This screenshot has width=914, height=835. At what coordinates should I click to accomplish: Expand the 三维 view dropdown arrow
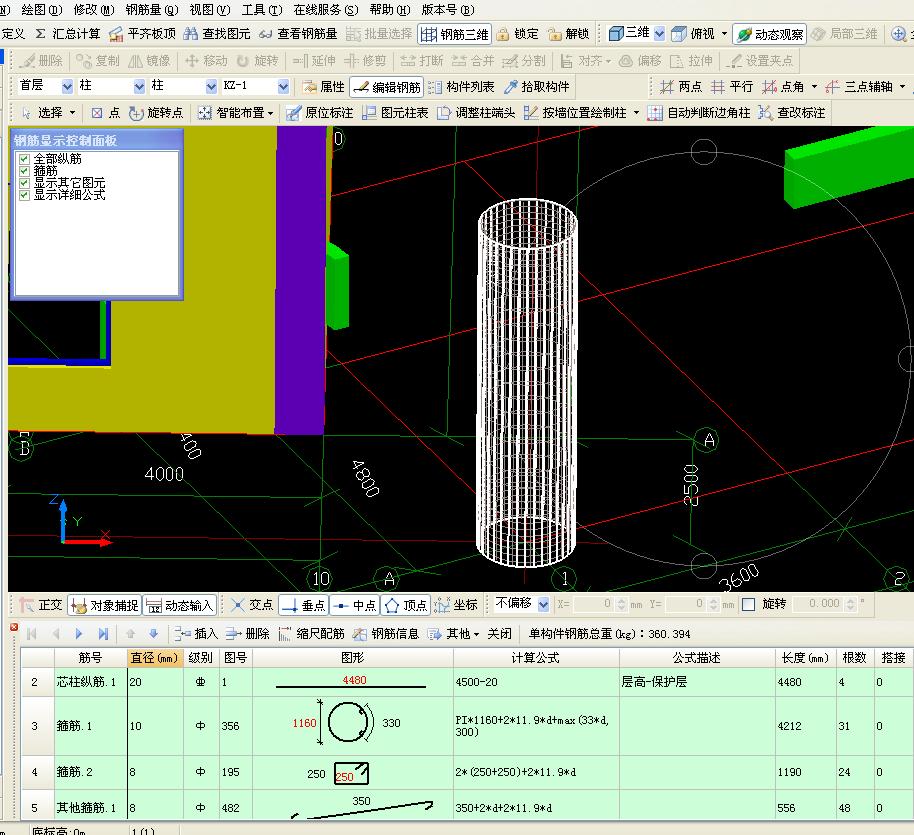tap(659, 34)
